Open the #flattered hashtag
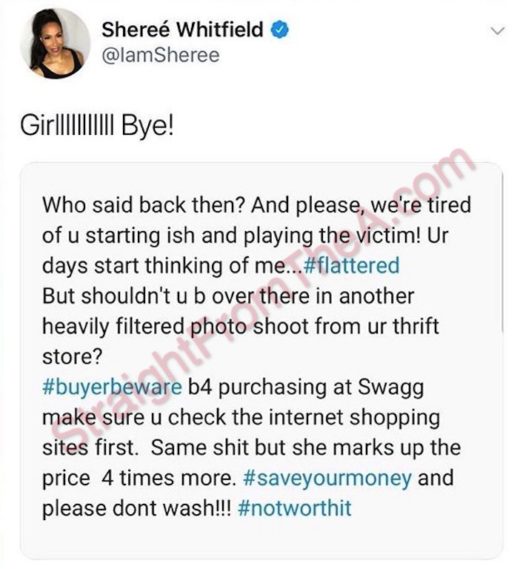 tap(351, 265)
